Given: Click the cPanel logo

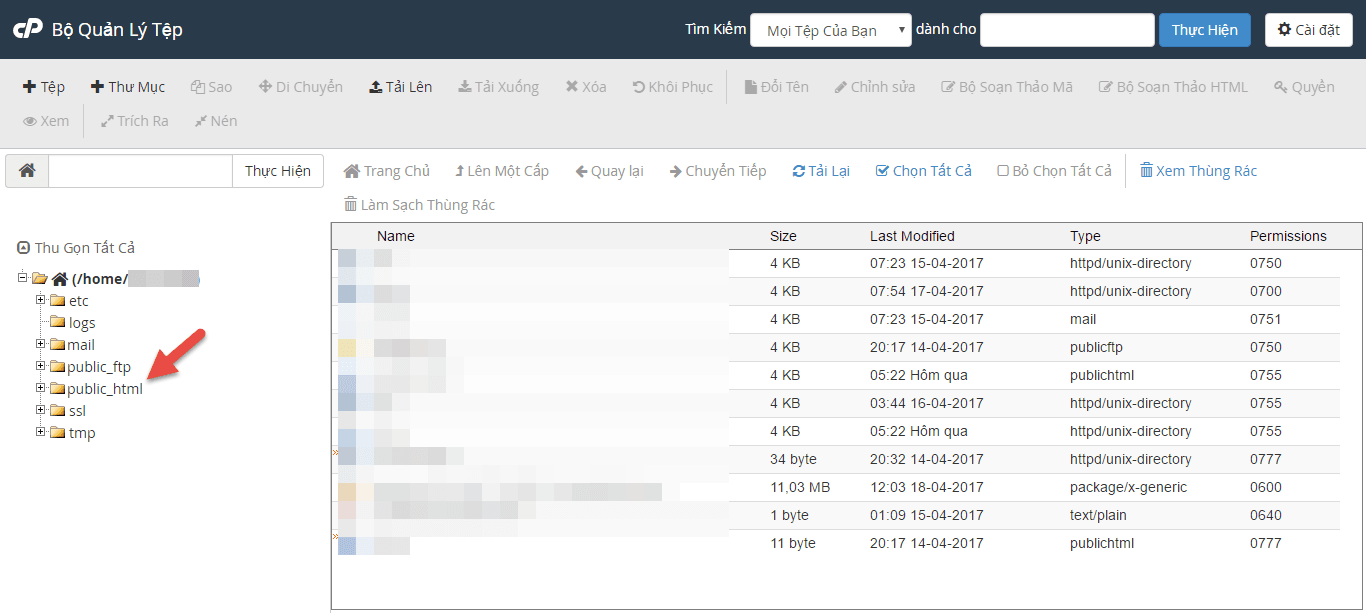Looking at the screenshot, I should tap(27, 30).
